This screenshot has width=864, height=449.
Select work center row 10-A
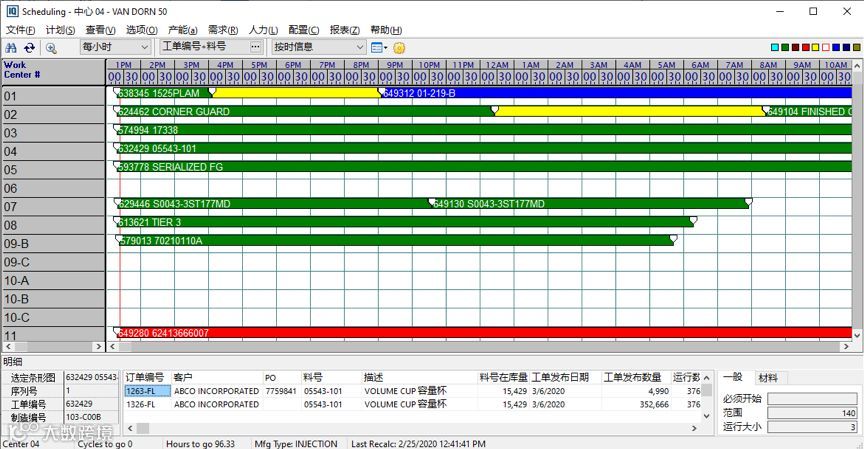[x=53, y=280]
